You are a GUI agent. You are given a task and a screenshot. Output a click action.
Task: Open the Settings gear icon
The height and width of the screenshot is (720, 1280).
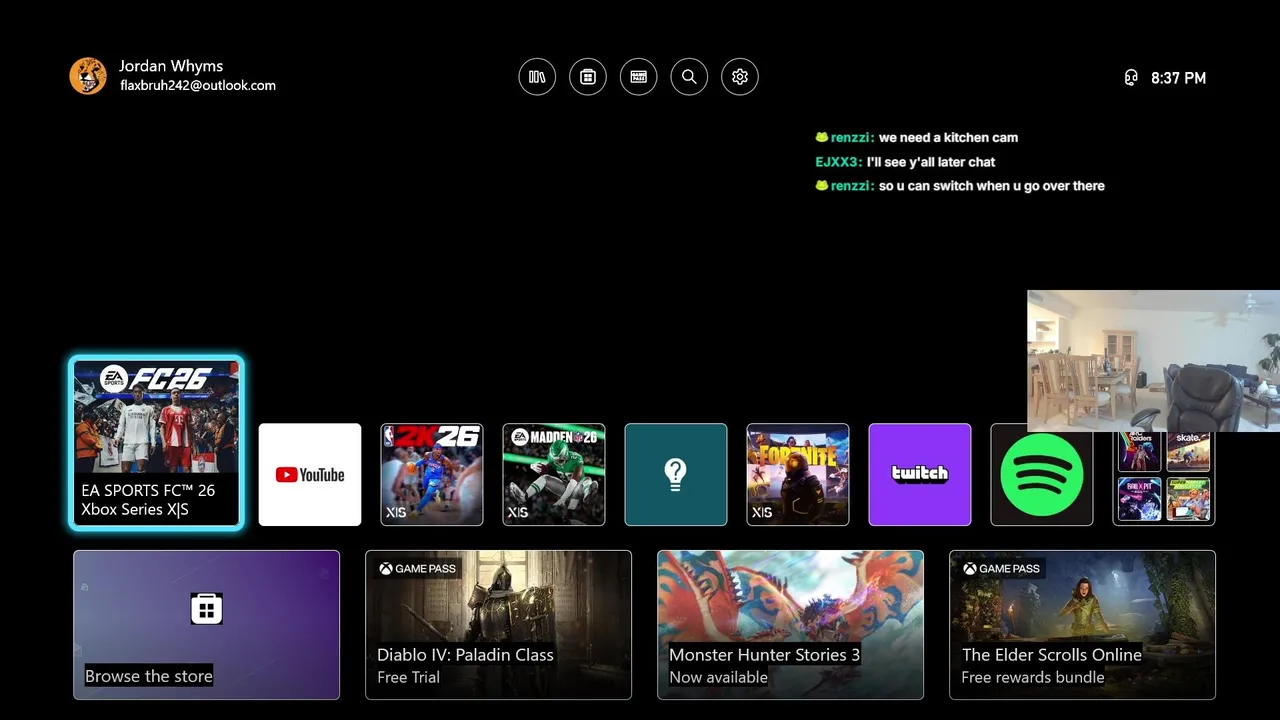coord(740,77)
